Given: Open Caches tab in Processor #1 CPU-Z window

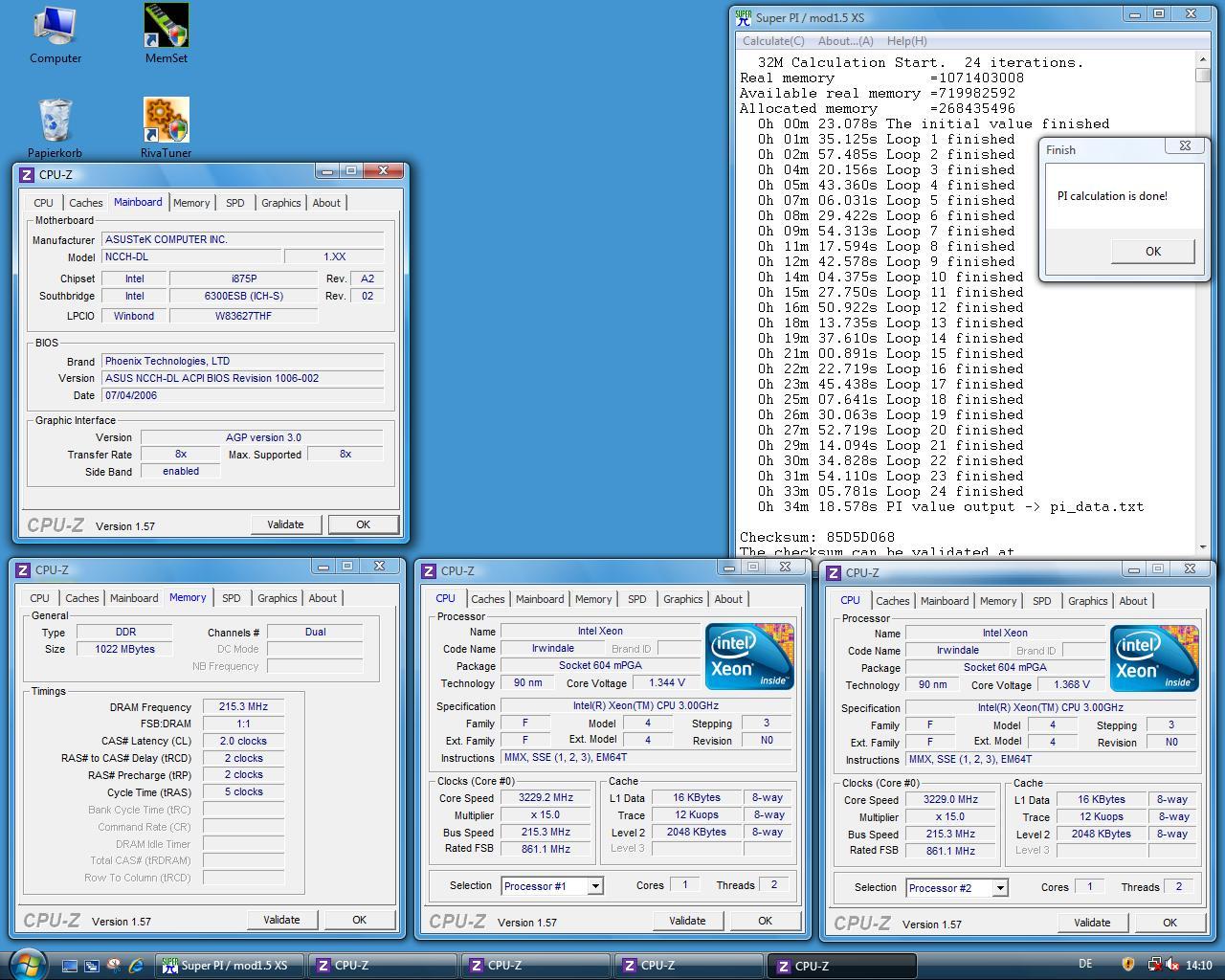Looking at the screenshot, I should click(x=487, y=599).
